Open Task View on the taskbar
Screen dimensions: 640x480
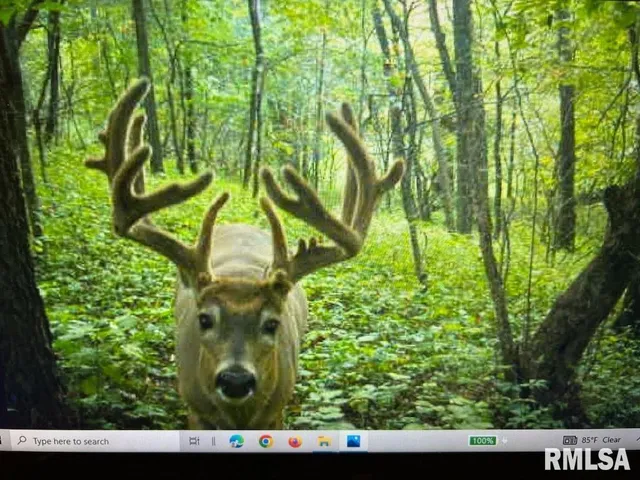(194, 440)
